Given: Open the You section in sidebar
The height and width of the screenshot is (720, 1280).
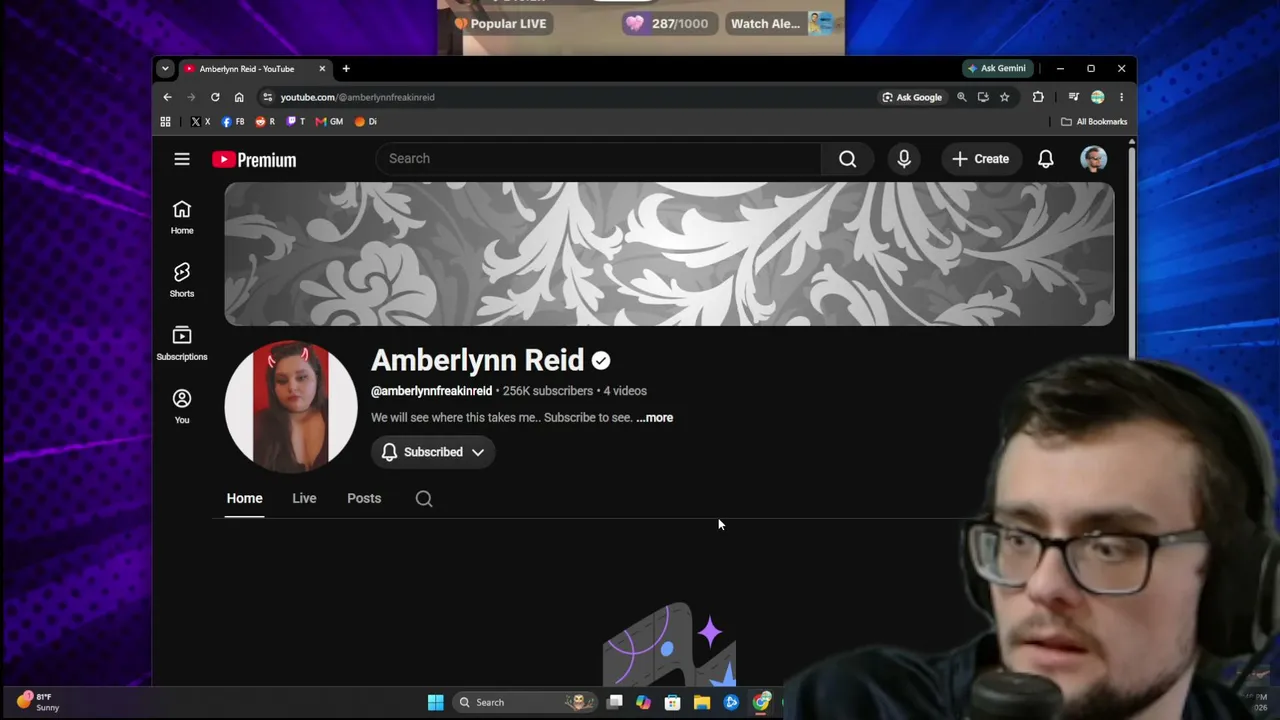Looking at the screenshot, I should (182, 406).
